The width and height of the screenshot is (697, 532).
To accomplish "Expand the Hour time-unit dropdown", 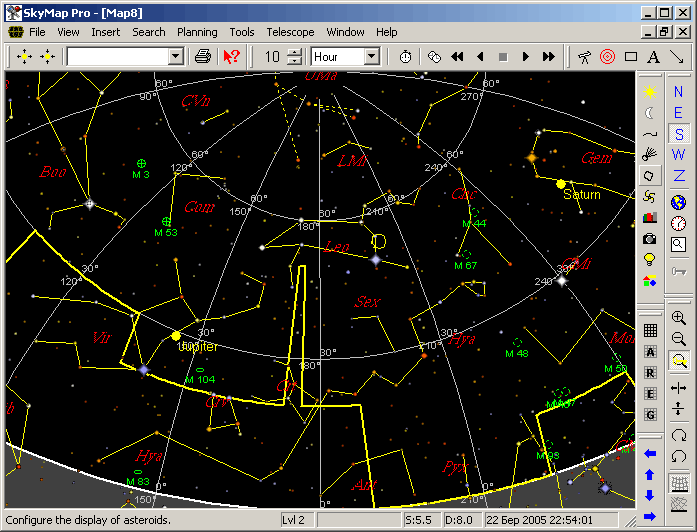I will click(372, 56).
